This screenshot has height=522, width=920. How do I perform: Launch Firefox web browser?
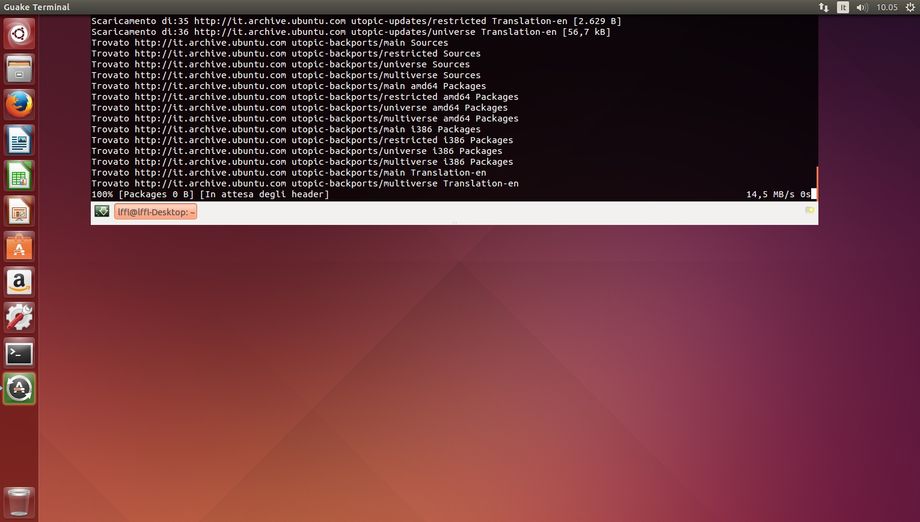pyautogui.click(x=19, y=104)
